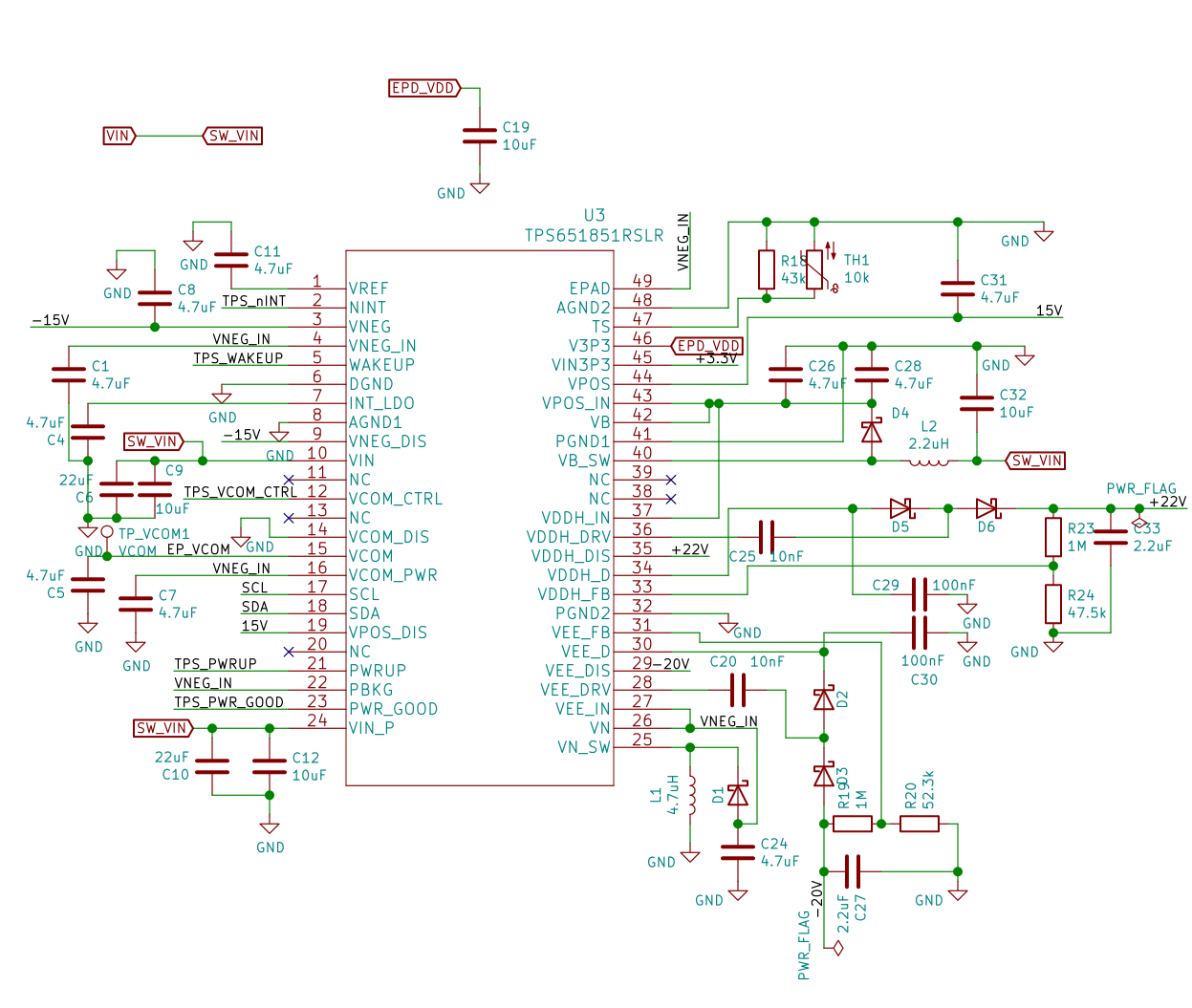Select the C12 10uF capacitor symbol
The image size is (1192, 1008).
click(x=270, y=766)
